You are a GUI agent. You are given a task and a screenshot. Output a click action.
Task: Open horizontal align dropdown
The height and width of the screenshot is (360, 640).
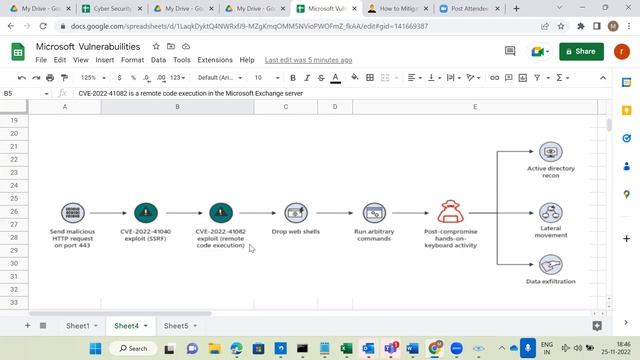tap(415, 78)
